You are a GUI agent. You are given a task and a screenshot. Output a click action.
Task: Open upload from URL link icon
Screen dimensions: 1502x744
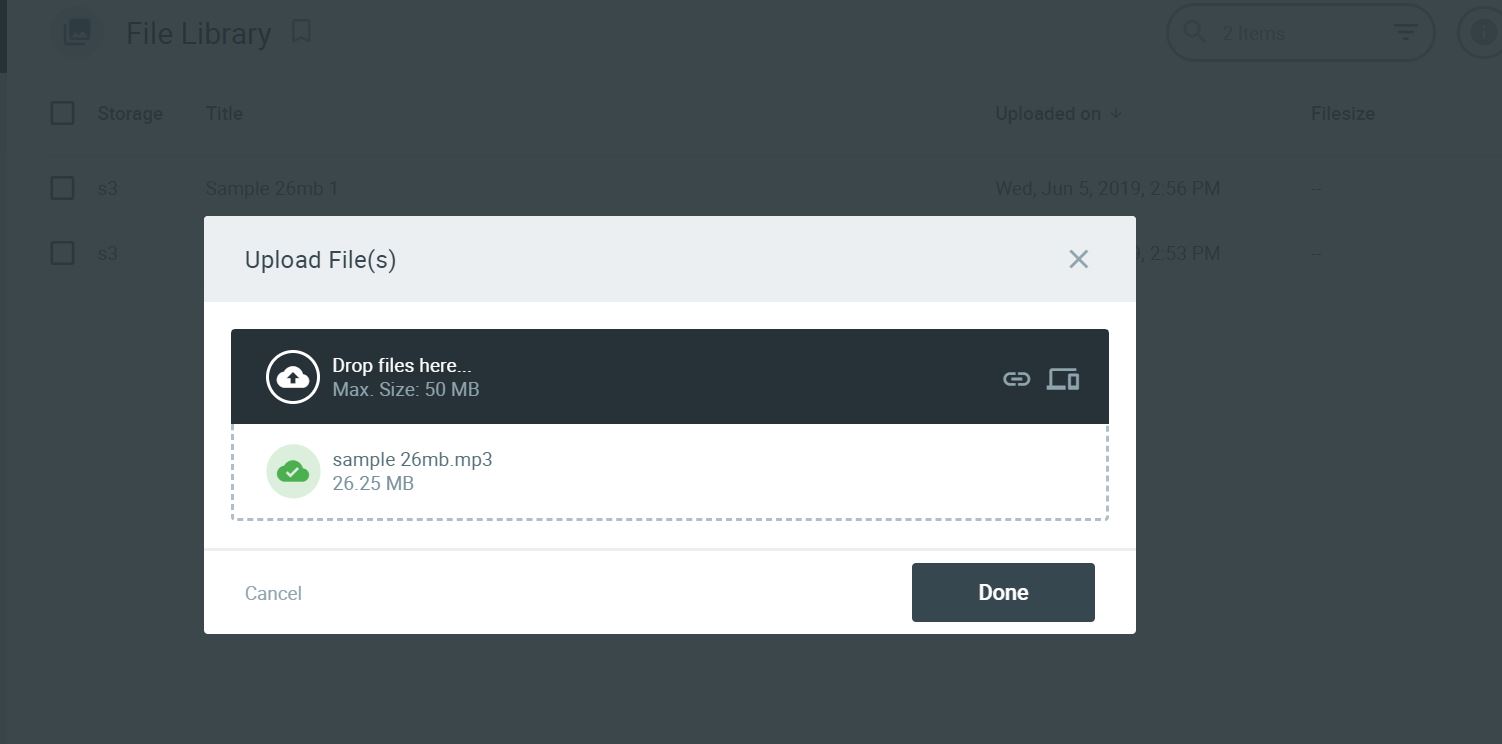(1016, 378)
